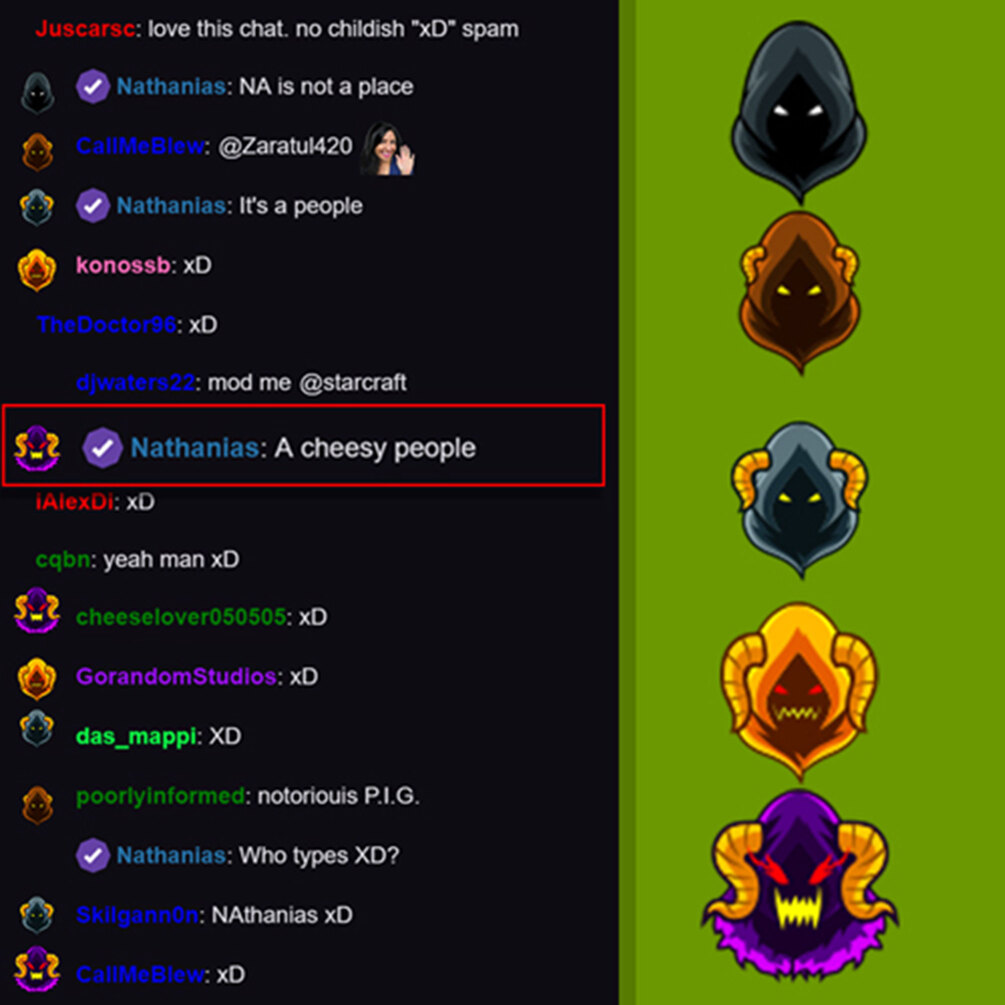Open the TheDoctor96 username
Image resolution: width=1005 pixels, height=1005 pixels.
coord(106,325)
